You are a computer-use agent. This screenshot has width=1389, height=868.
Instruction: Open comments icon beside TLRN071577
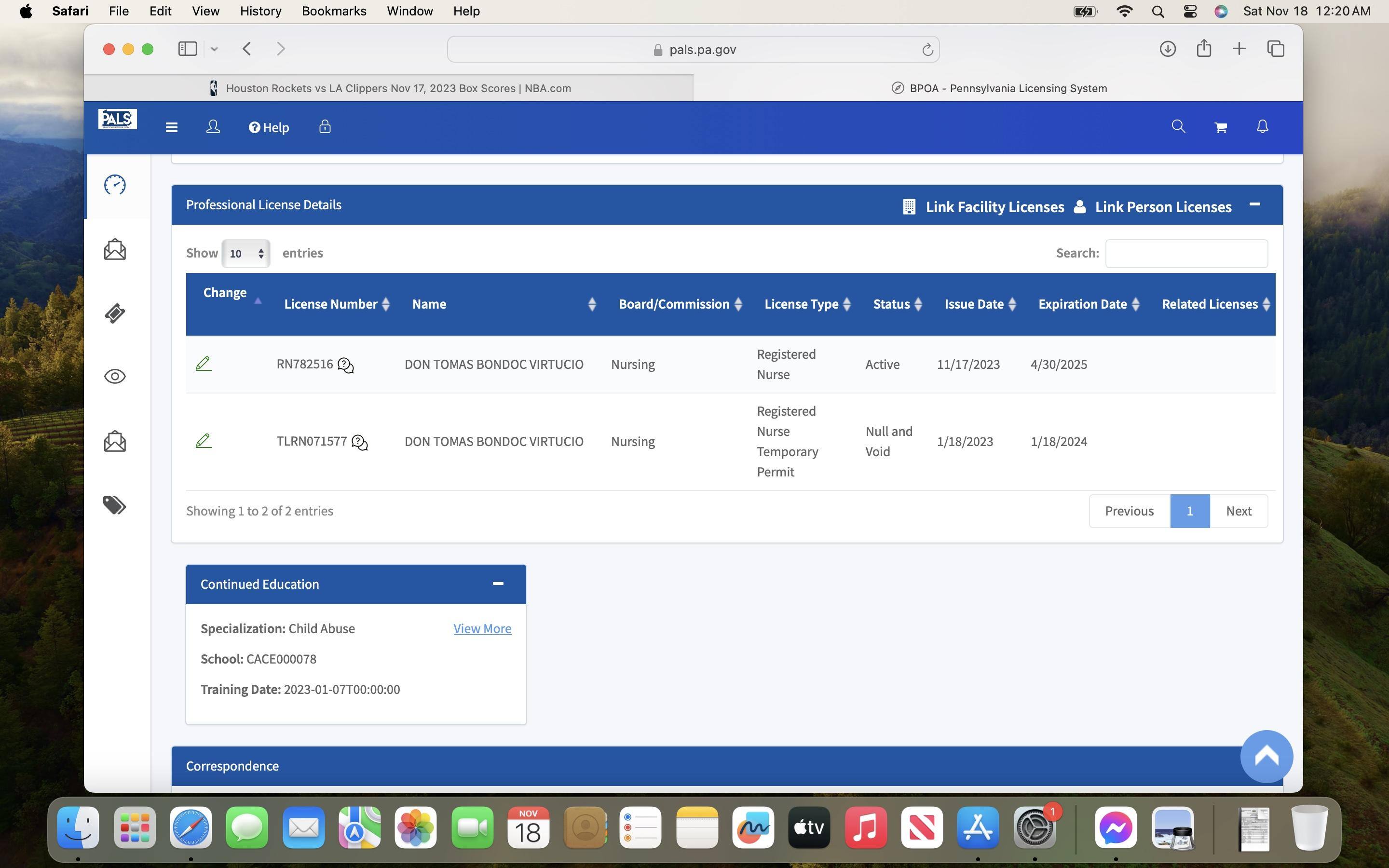[360, 443]
